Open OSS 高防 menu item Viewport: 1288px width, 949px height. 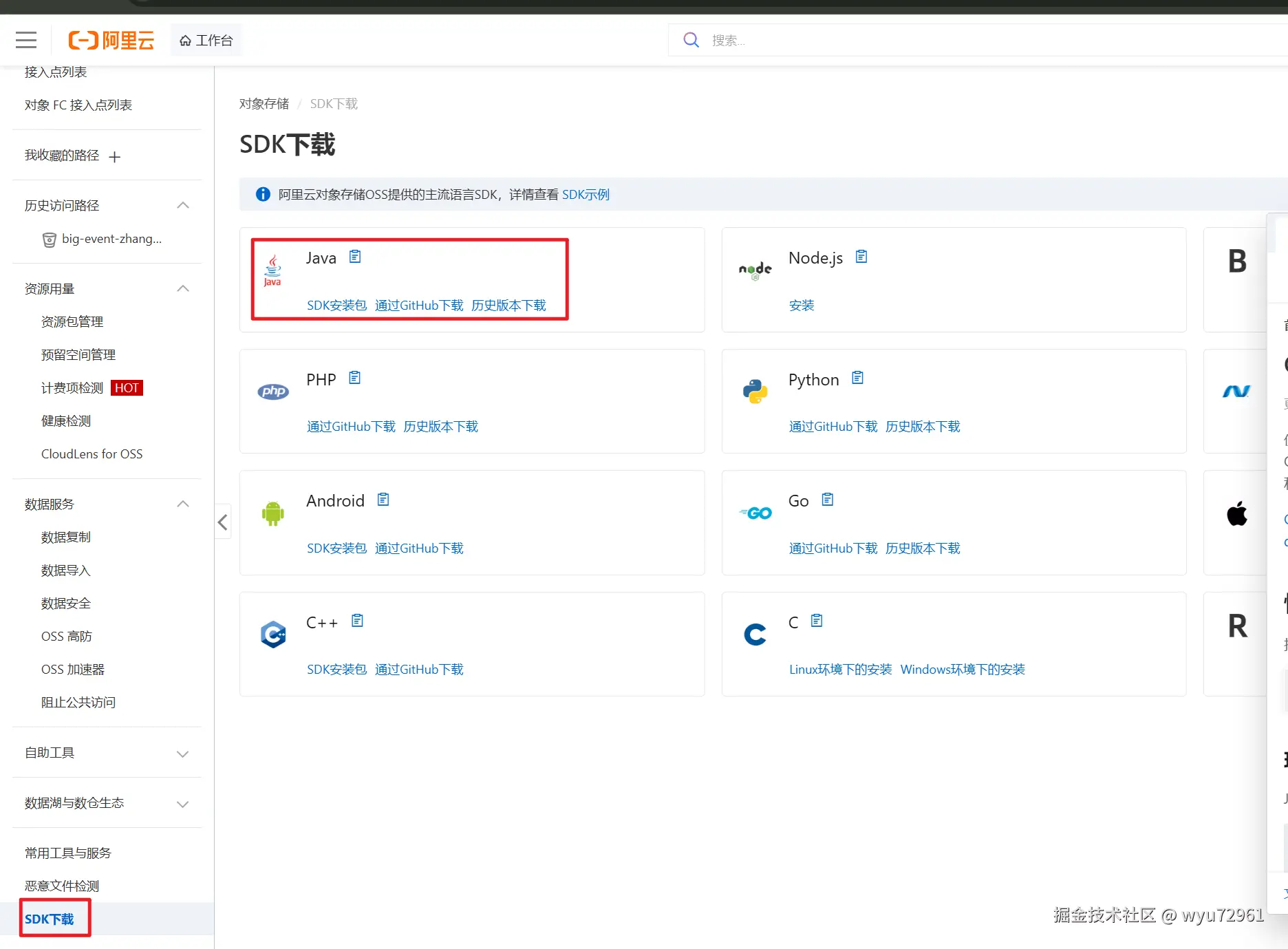tap(67, 637)
